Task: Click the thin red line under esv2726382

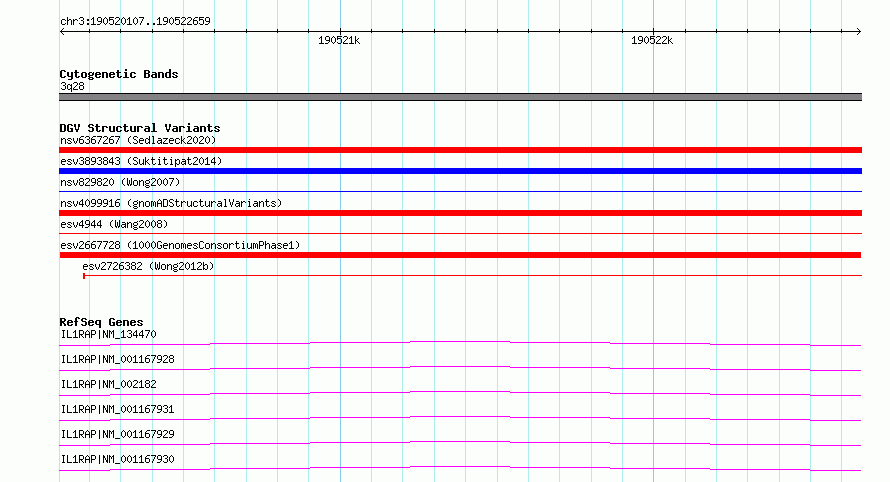Action: (x=472, y=276)
